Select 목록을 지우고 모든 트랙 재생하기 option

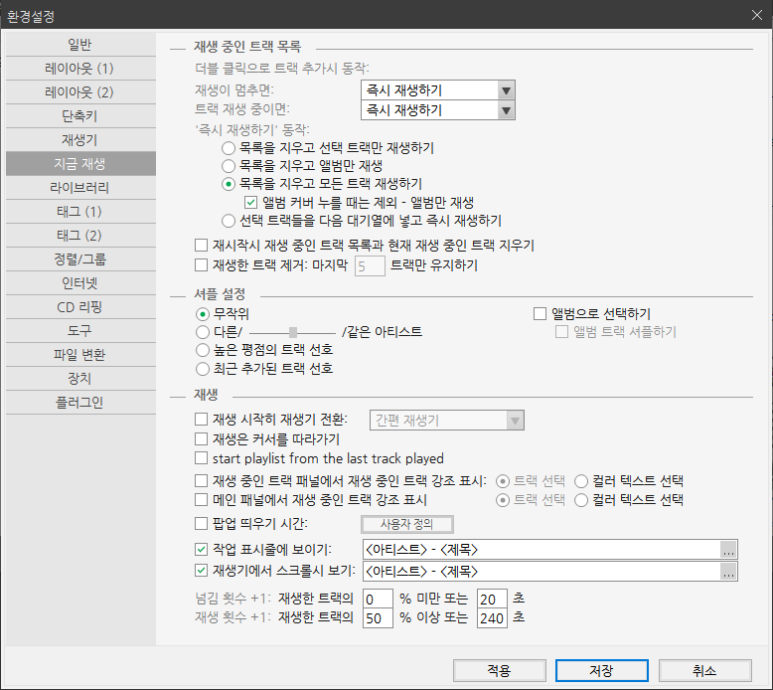(x=228, y=184)
